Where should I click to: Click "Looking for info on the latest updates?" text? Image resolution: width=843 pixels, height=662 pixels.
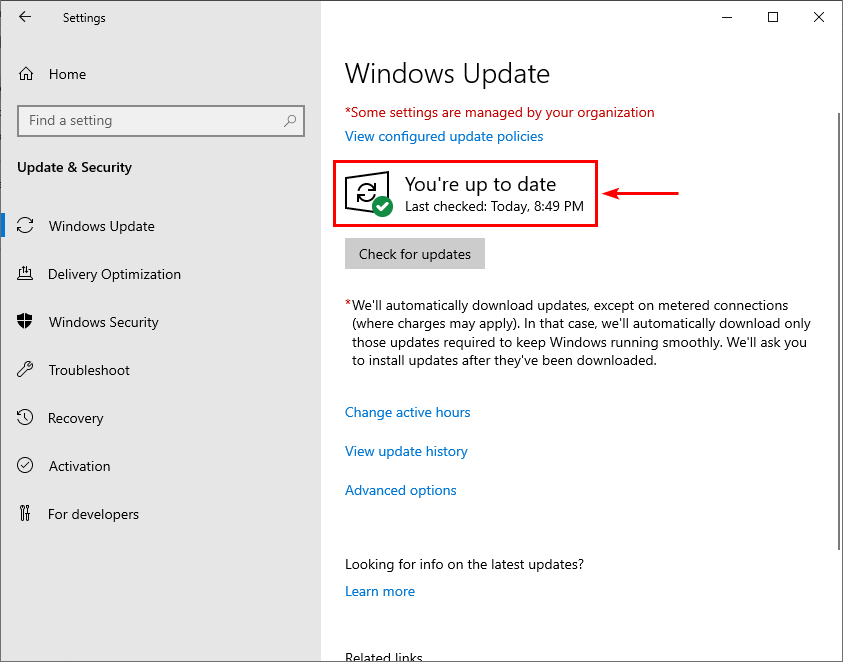click(x=465, y=564)
